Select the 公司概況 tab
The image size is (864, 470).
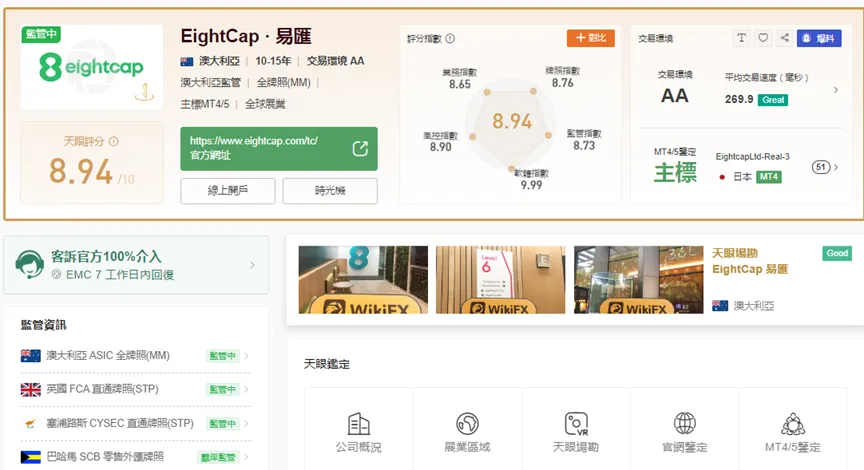pyautogui.click(x=359, y=432)
